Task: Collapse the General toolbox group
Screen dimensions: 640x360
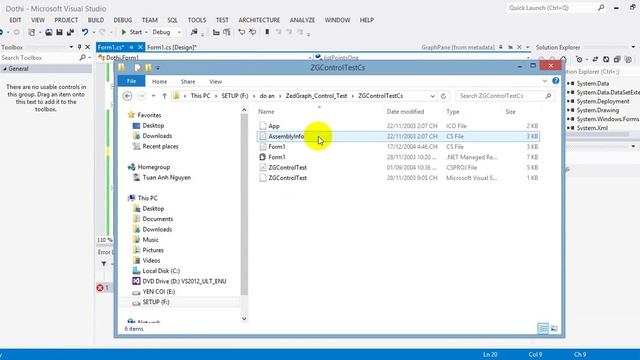Action: coord(5,69)
